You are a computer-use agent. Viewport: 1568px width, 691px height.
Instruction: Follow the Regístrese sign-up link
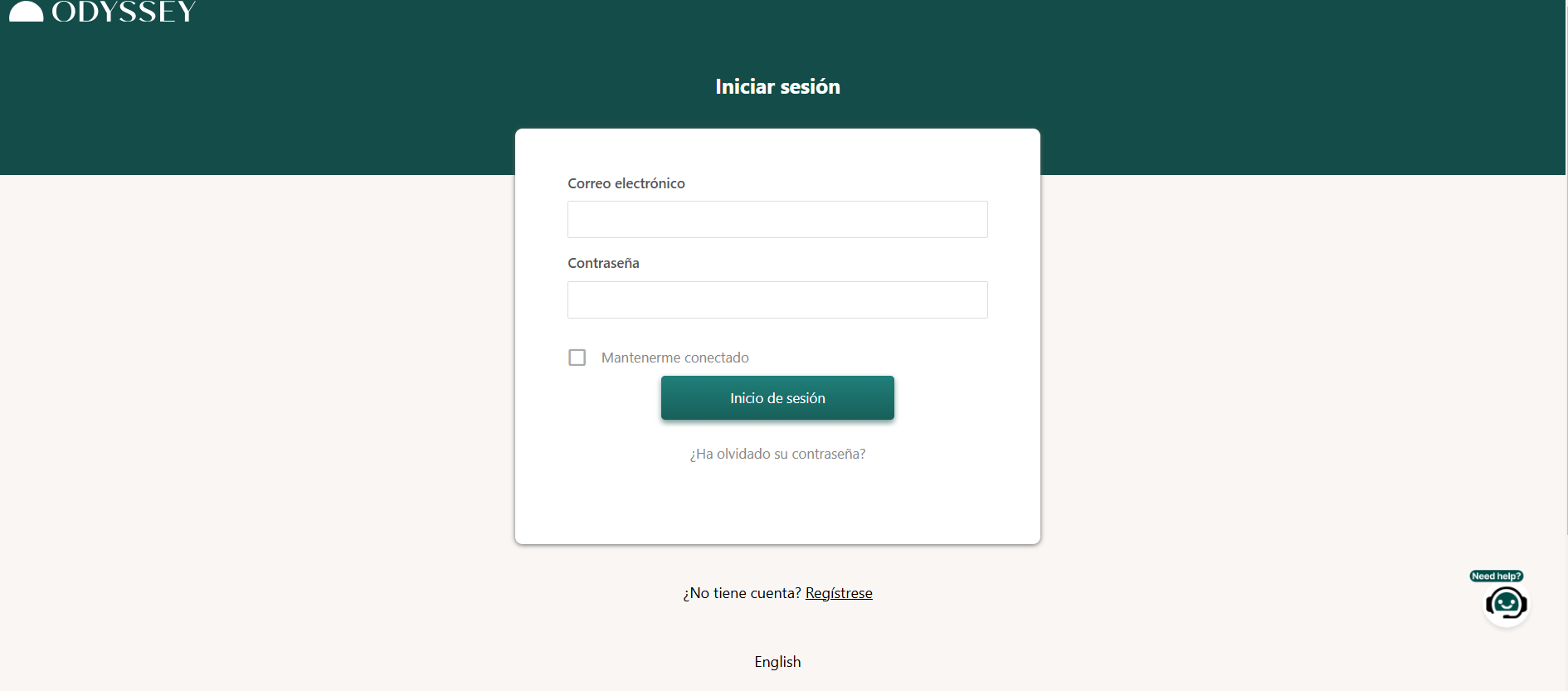839,593
